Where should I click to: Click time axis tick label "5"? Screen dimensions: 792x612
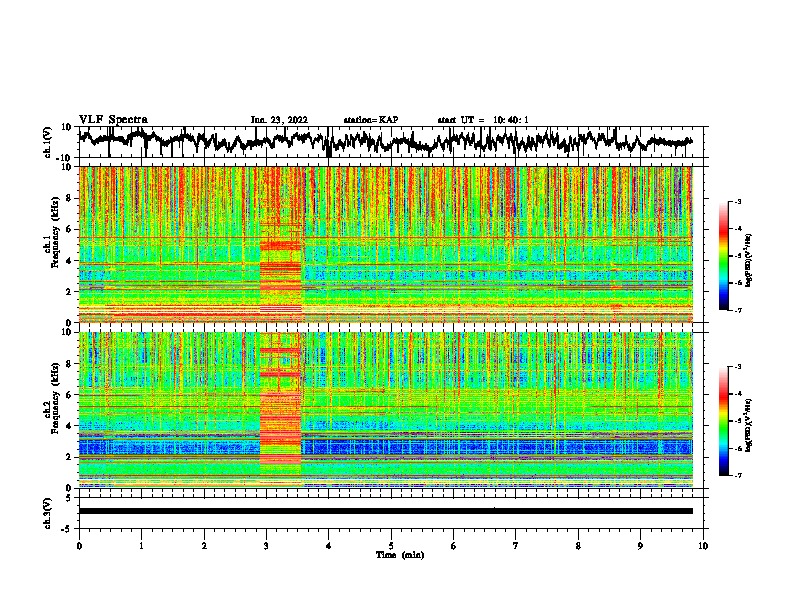click(x=391, y=546)
